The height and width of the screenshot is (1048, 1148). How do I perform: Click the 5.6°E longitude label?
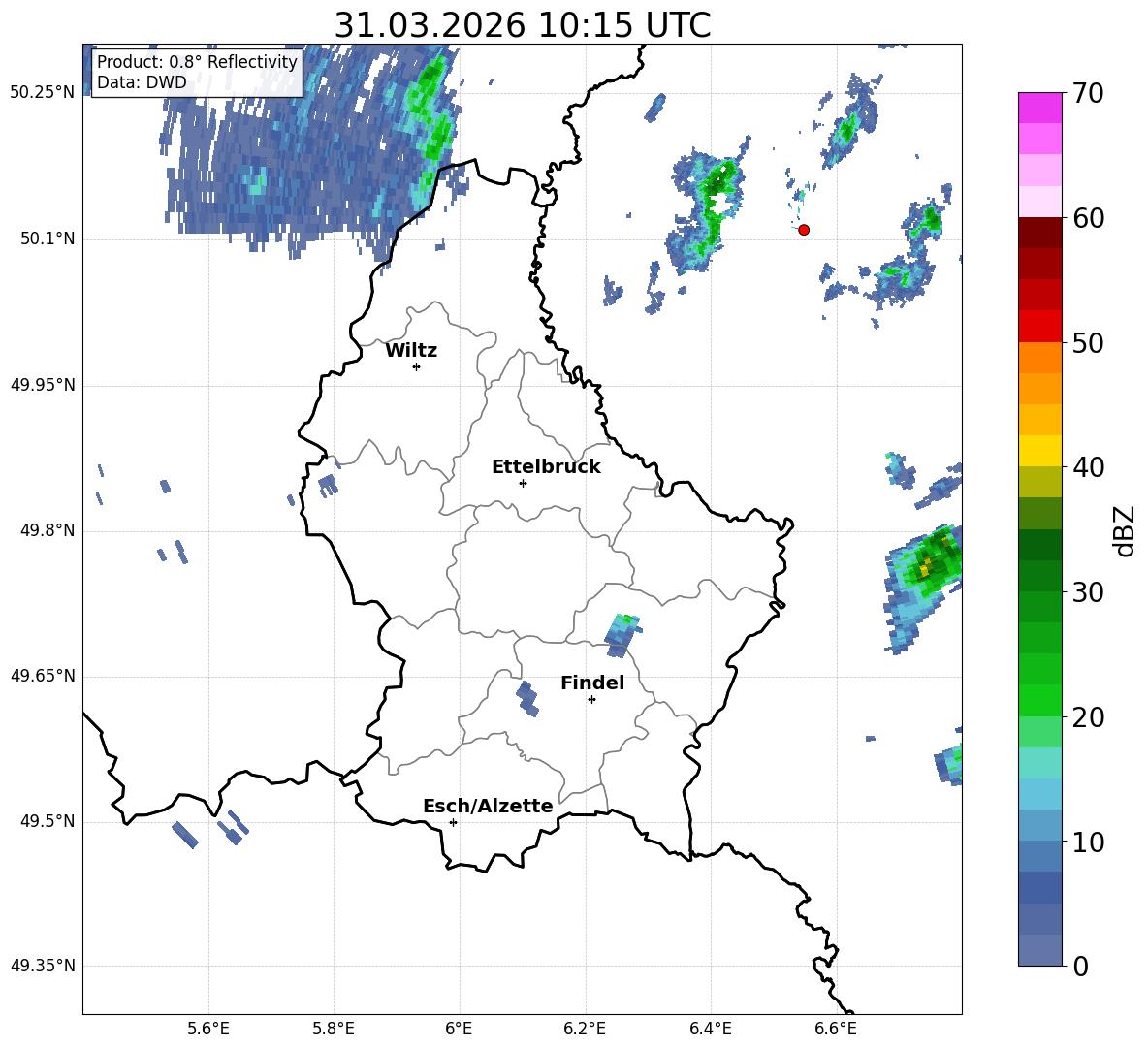[208, 1029]
